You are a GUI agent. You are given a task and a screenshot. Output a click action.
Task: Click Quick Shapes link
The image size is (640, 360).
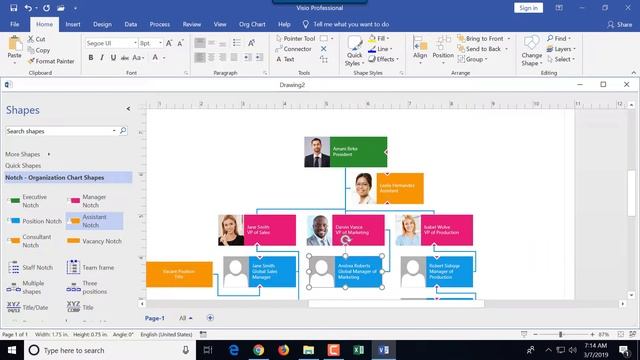pyautogui.click(x=23, y=166)
